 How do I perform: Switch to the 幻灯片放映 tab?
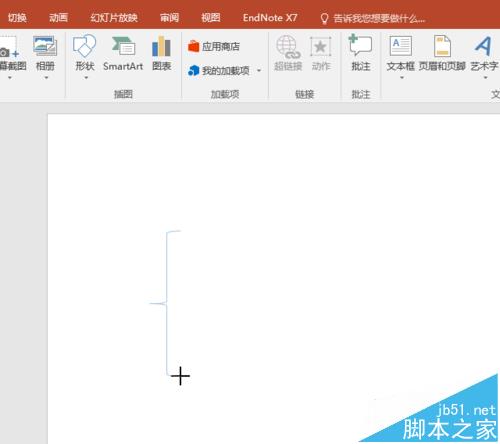(114, 18)
